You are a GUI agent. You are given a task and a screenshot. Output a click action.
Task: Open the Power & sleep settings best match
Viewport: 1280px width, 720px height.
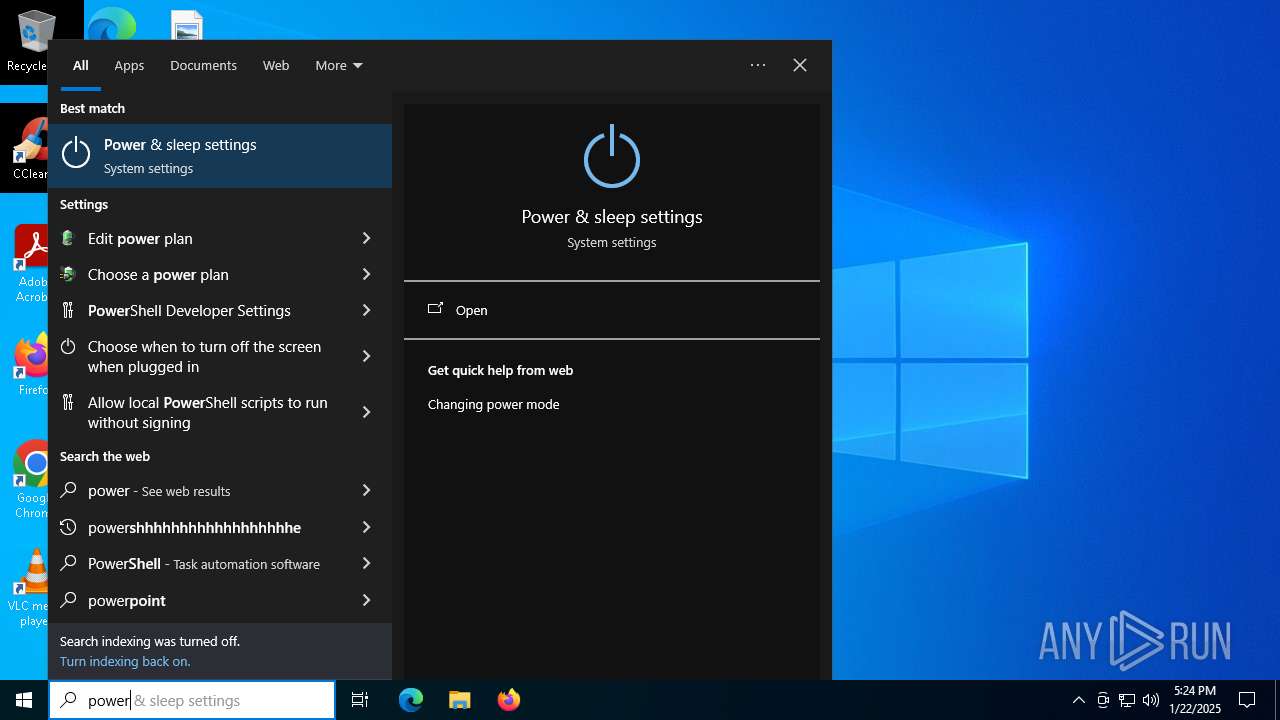click(220, 156)
